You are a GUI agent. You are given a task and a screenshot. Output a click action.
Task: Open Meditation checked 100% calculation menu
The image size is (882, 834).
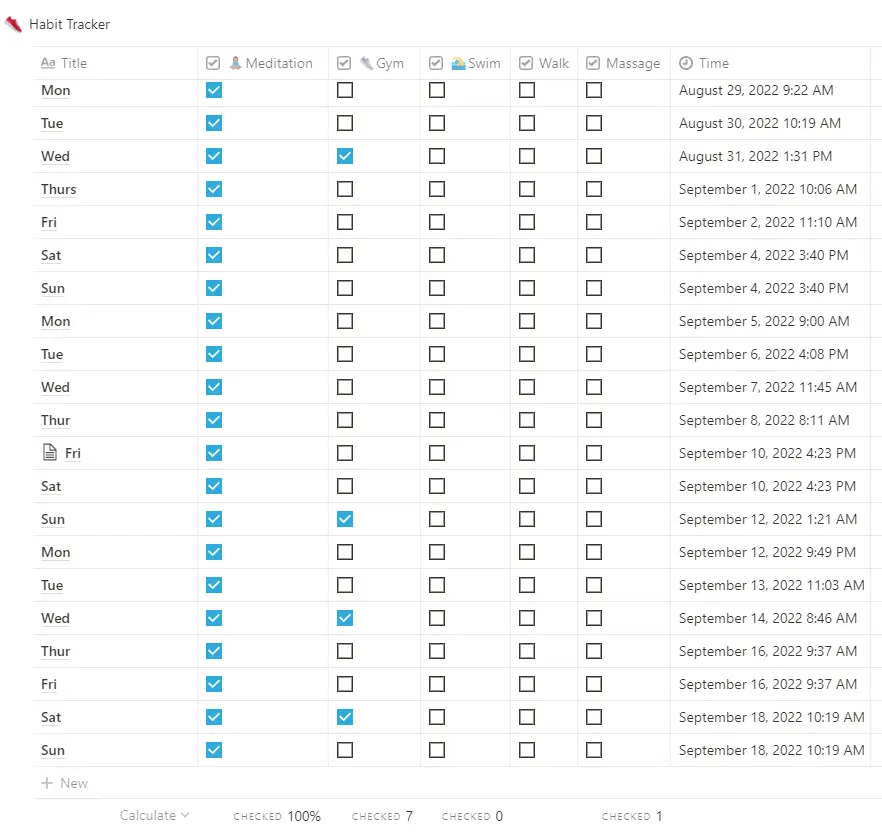tap(277, 816)
